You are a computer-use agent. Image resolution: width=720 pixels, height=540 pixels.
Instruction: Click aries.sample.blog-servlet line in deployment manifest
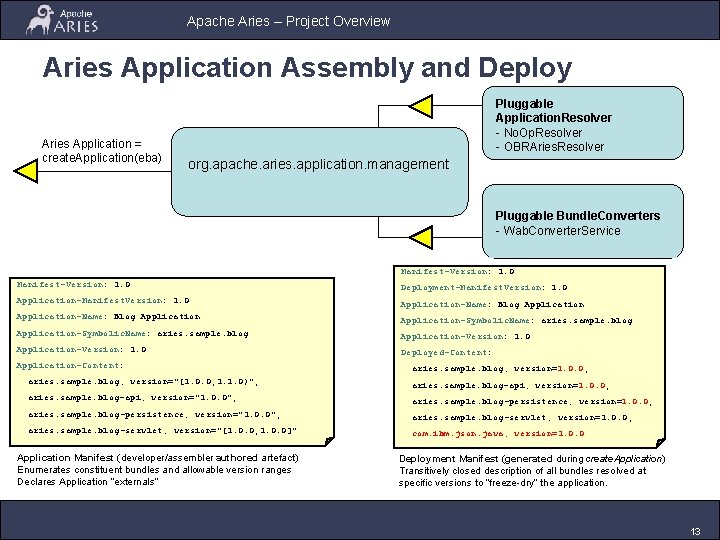pyautogui.click(x=522, y=417)
